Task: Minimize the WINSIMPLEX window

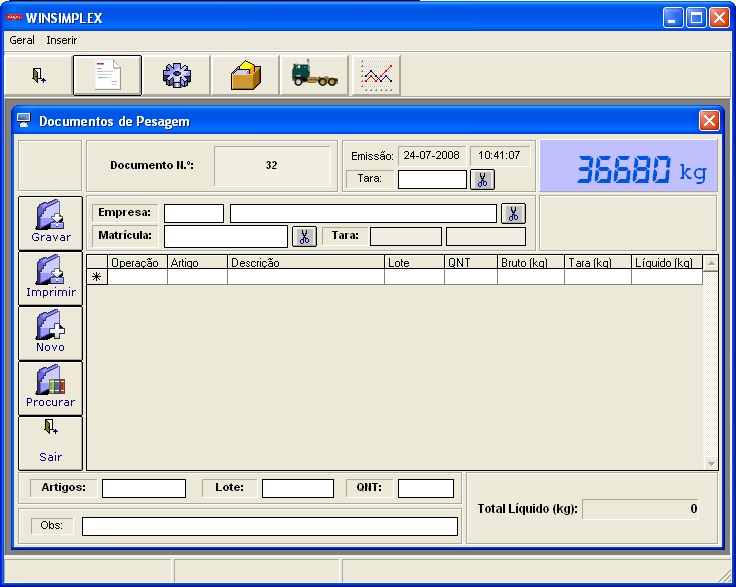Action: point(673,18)
